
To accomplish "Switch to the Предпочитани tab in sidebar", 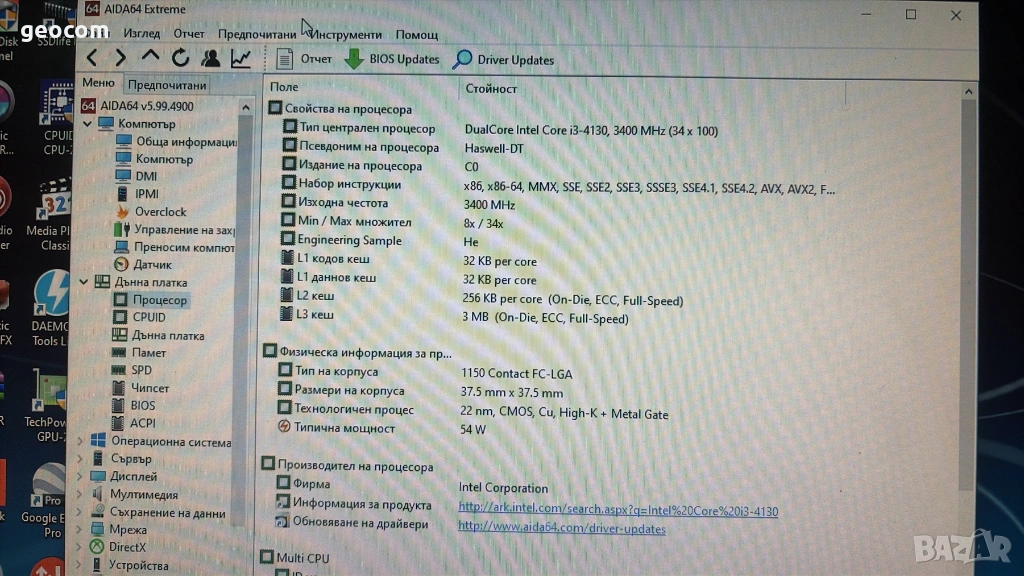I will point(167,85).
